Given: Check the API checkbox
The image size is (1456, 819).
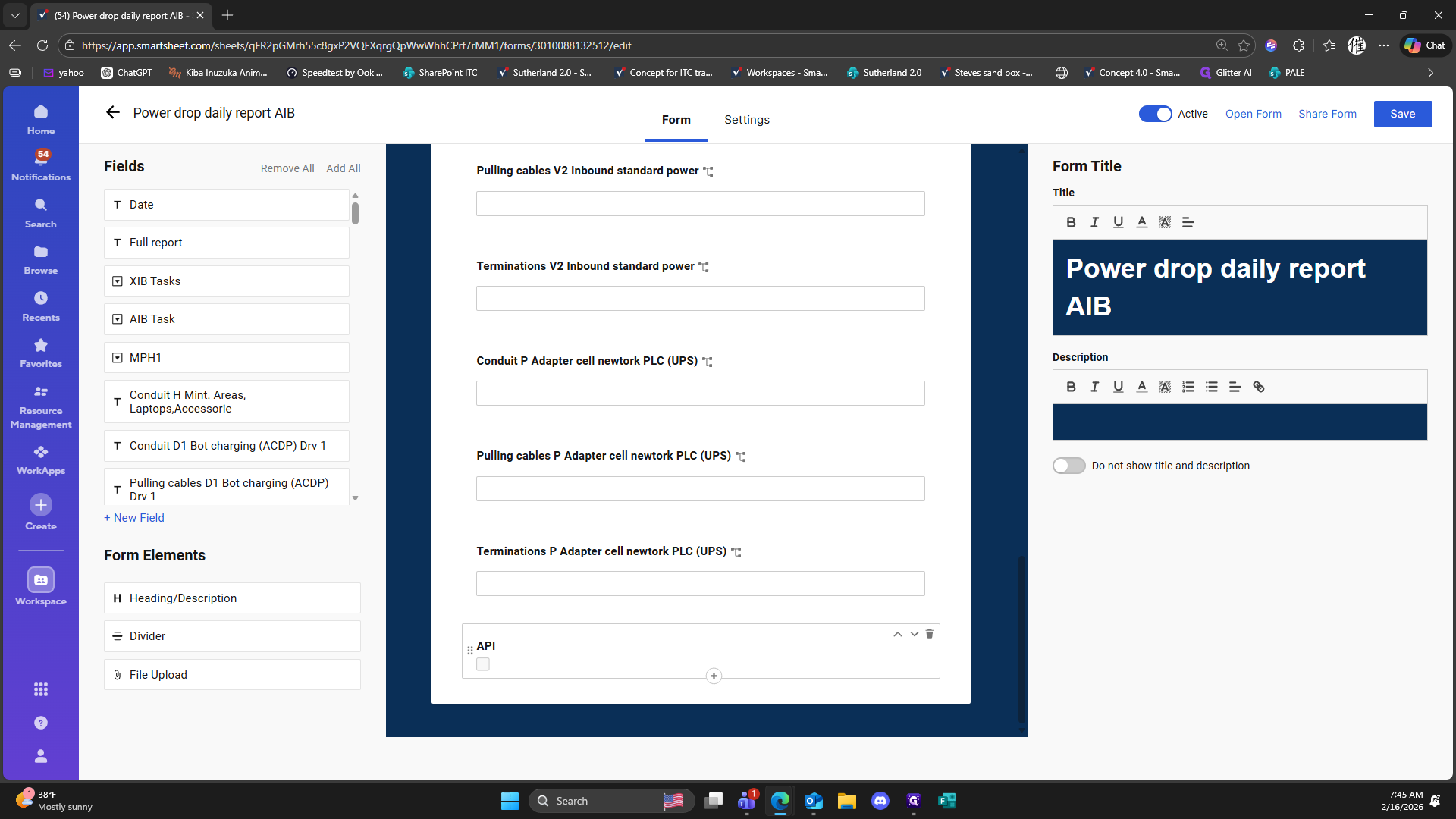Looking at the screenshot, I should point(483,664).
